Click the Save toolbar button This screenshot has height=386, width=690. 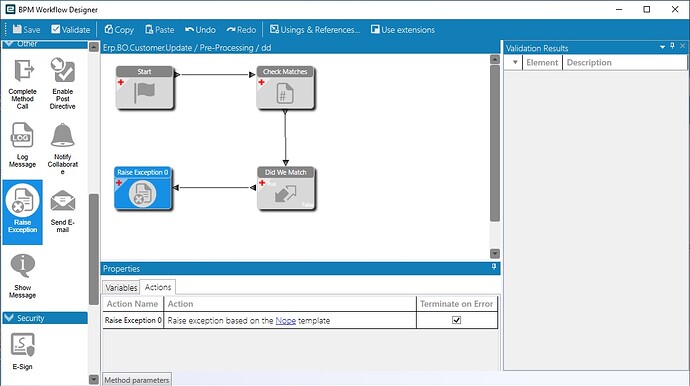(26, 29)
